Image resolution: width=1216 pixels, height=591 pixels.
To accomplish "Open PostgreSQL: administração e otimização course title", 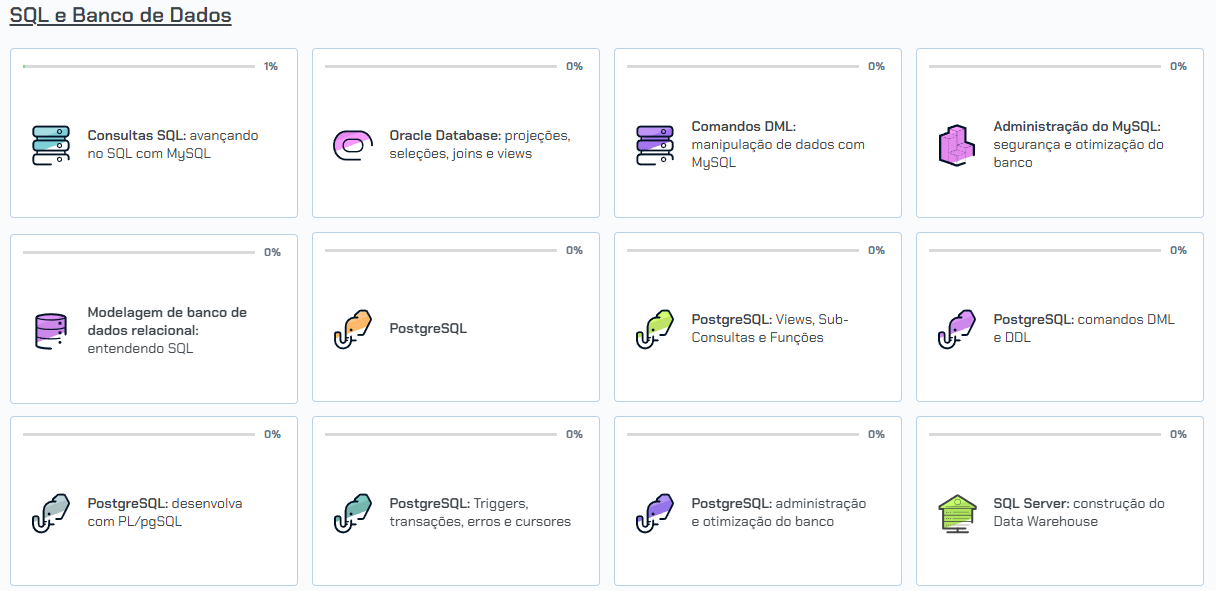I will [778, 513].
